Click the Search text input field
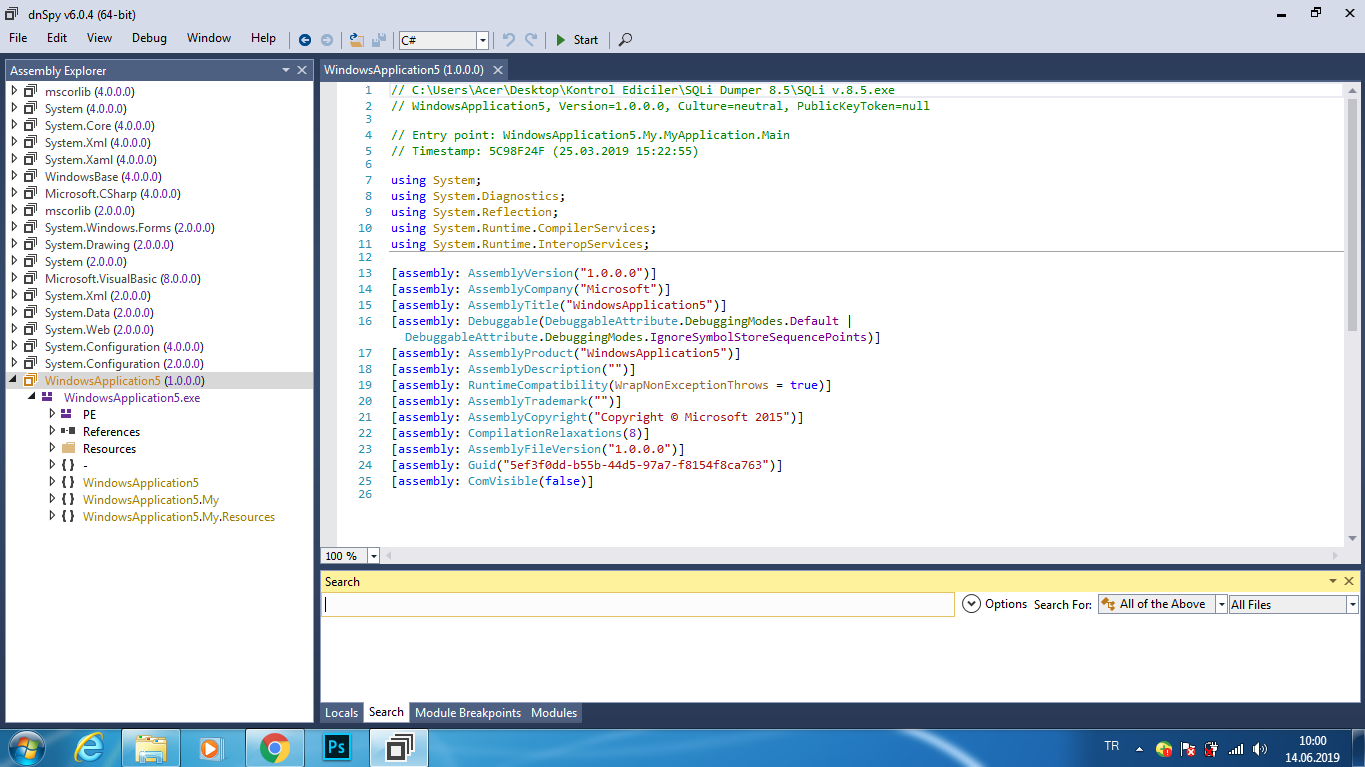1365x767 pixels. point(637,604)
